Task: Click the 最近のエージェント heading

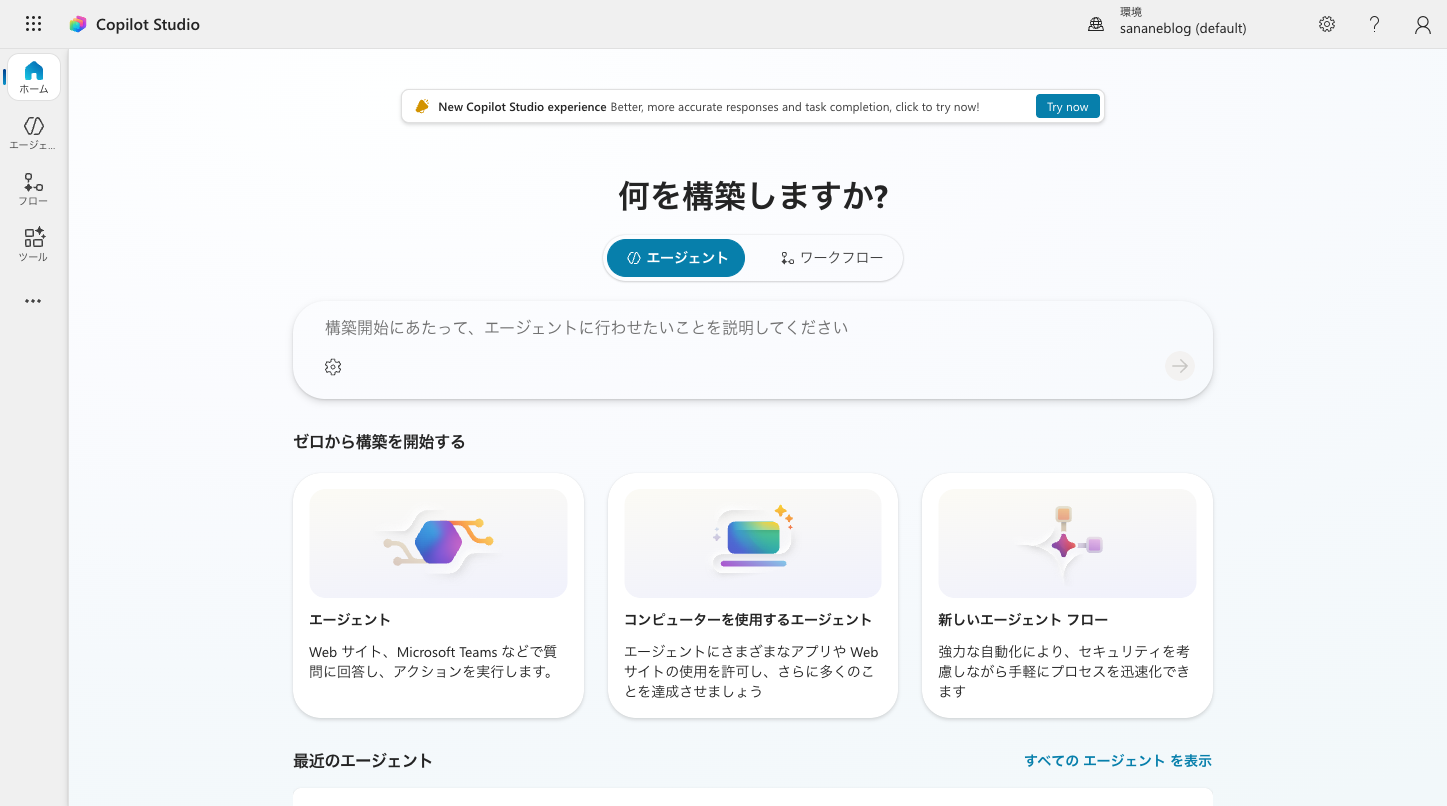Action: click(x=363, y=761)
